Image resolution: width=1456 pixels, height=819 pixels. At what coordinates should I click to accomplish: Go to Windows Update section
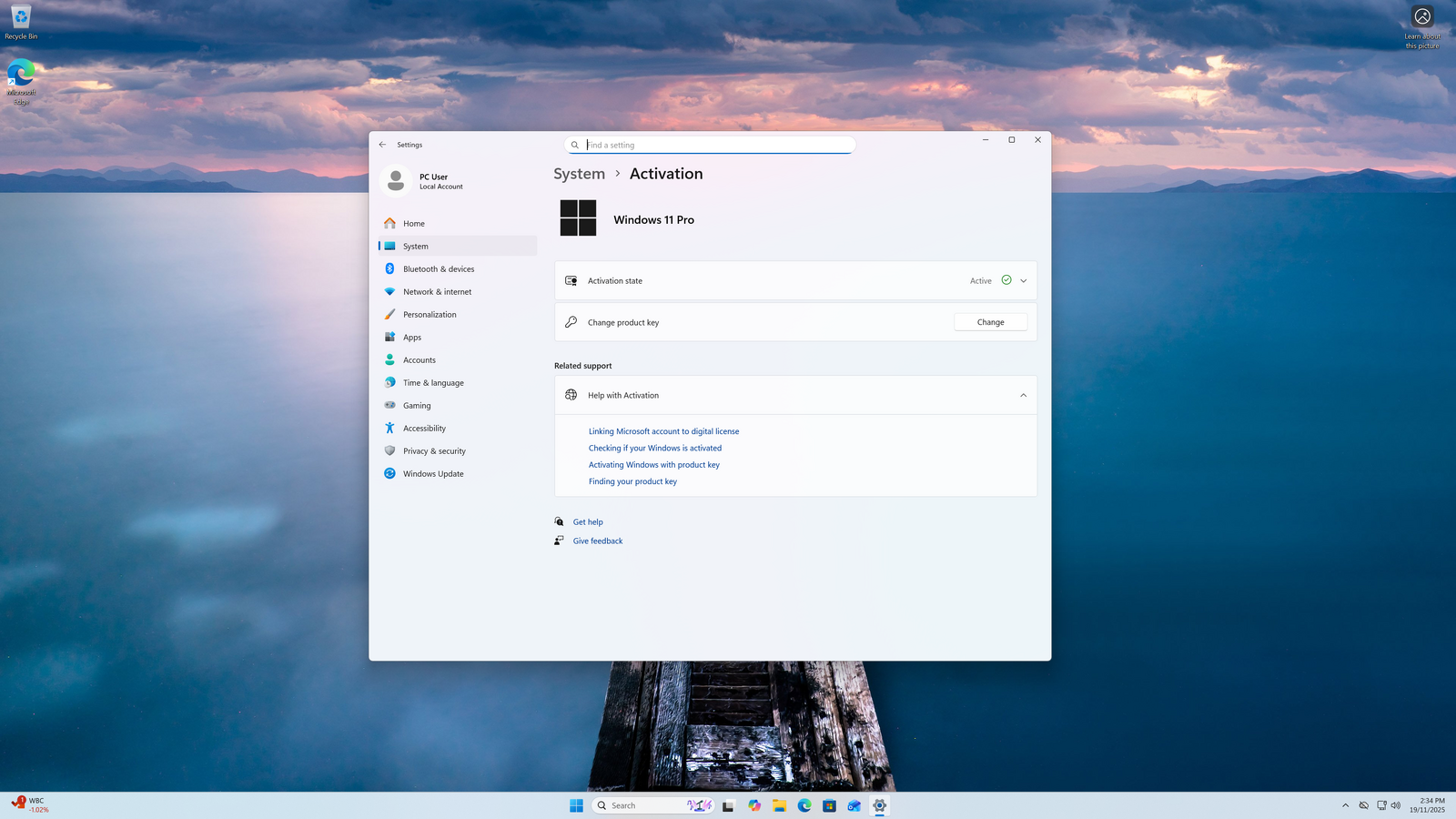pos(433,474)
